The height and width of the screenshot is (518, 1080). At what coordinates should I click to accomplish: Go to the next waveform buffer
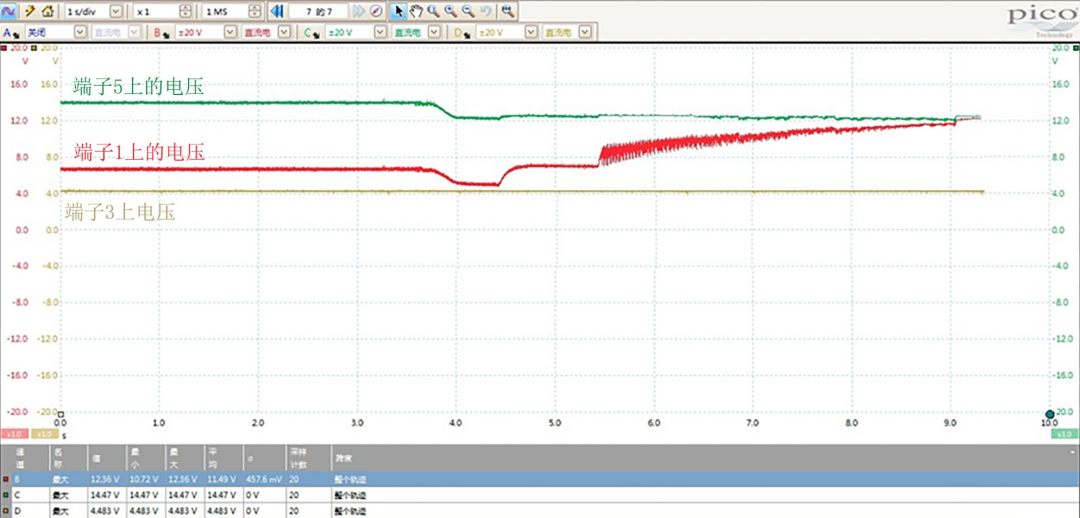(x=359, y=12)
